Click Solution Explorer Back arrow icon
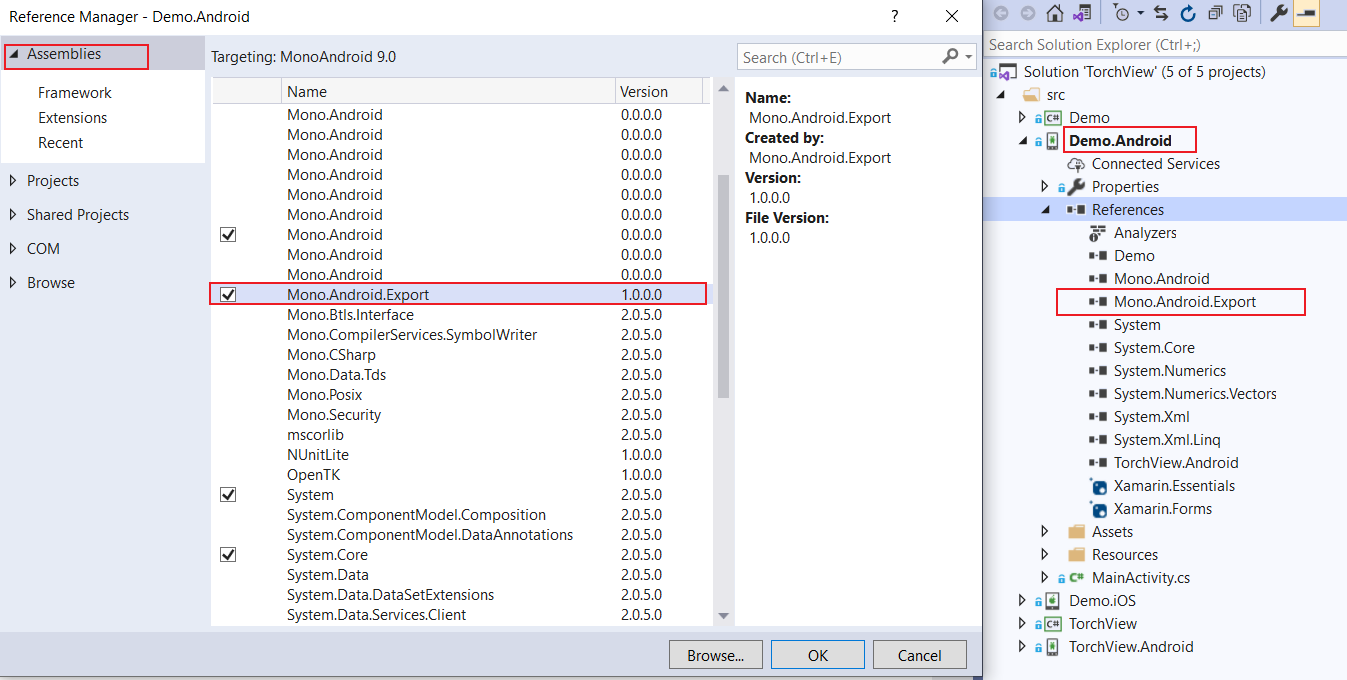 (x=1001, y=13)
